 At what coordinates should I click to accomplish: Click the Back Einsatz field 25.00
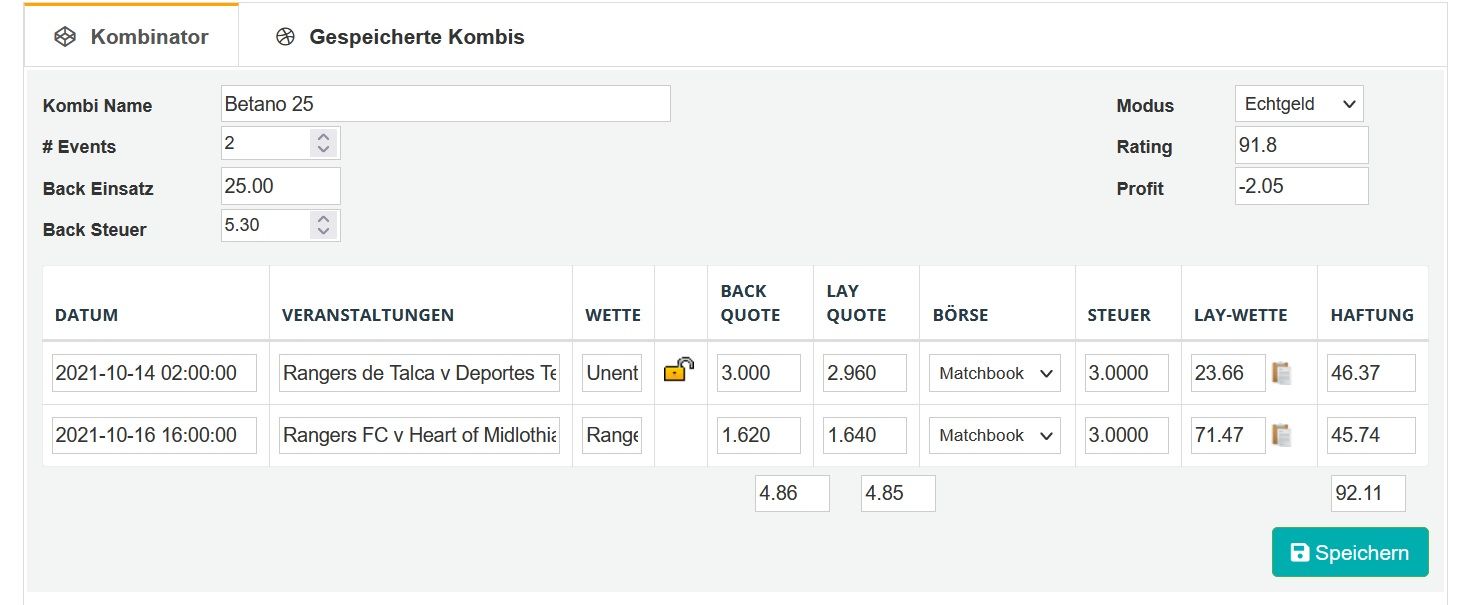(280, 186)
